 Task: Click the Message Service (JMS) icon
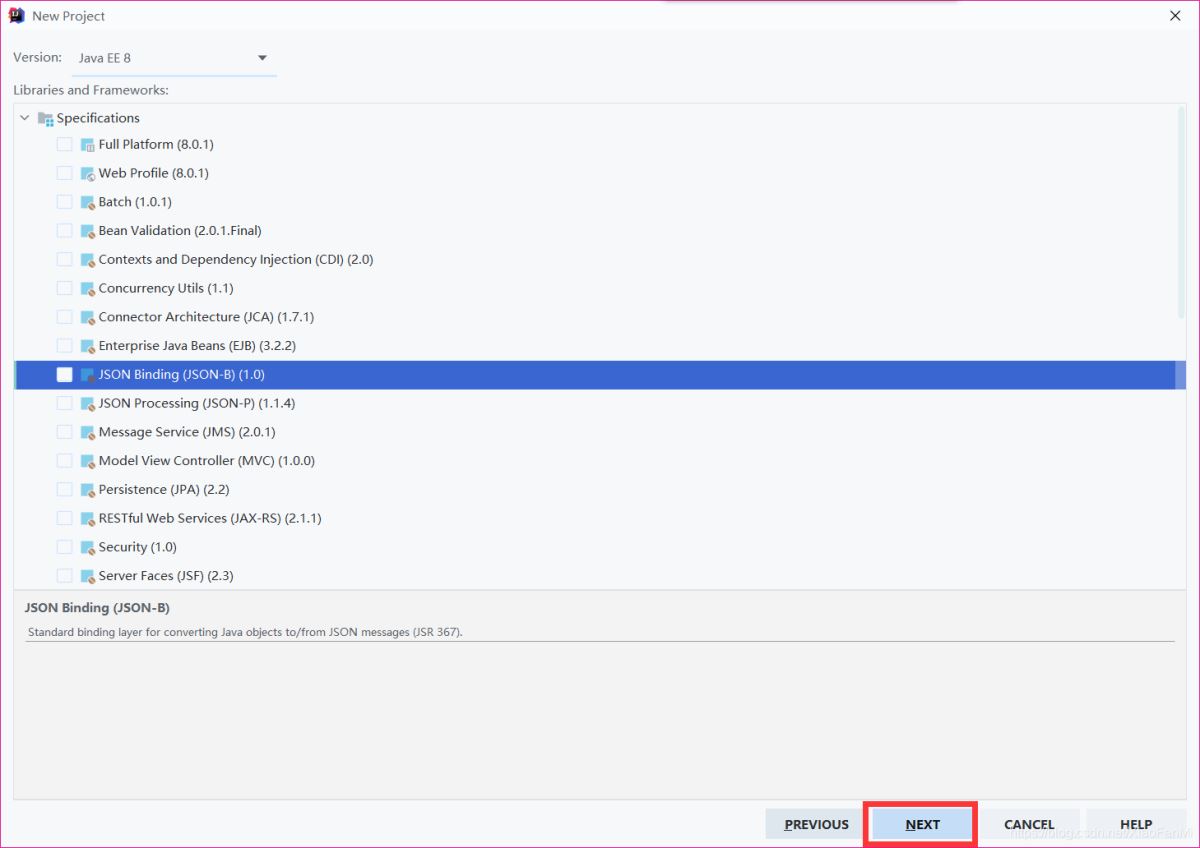point(87,433)
